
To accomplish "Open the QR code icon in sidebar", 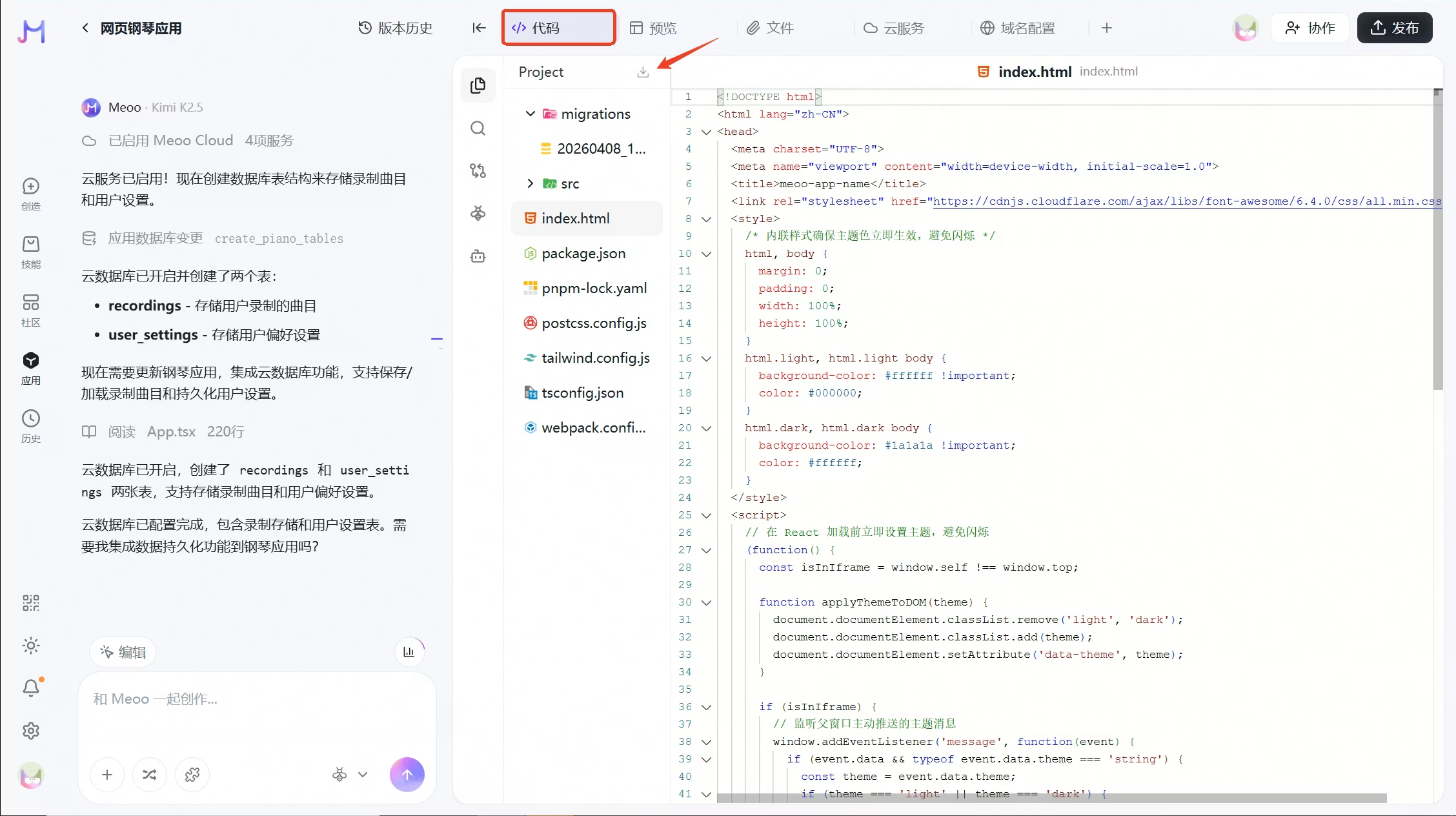I will click(x=31, y=603).
